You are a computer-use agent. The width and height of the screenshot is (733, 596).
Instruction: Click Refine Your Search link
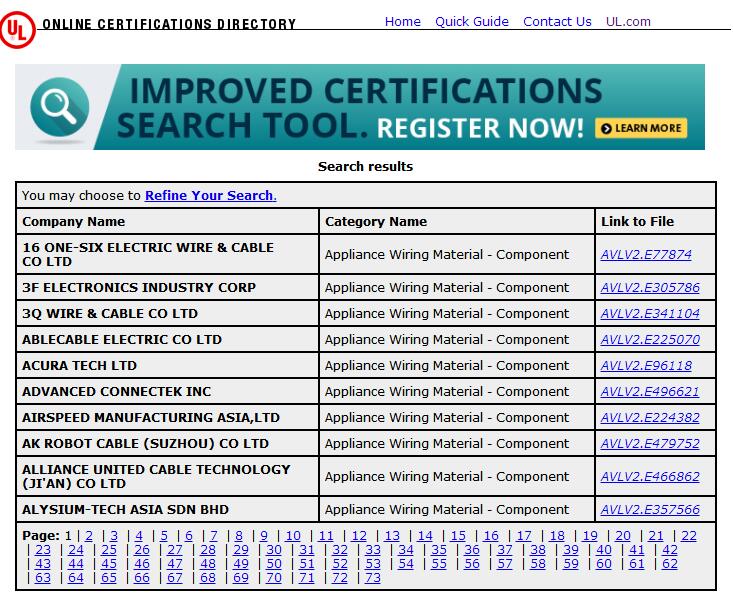point(209,195)
